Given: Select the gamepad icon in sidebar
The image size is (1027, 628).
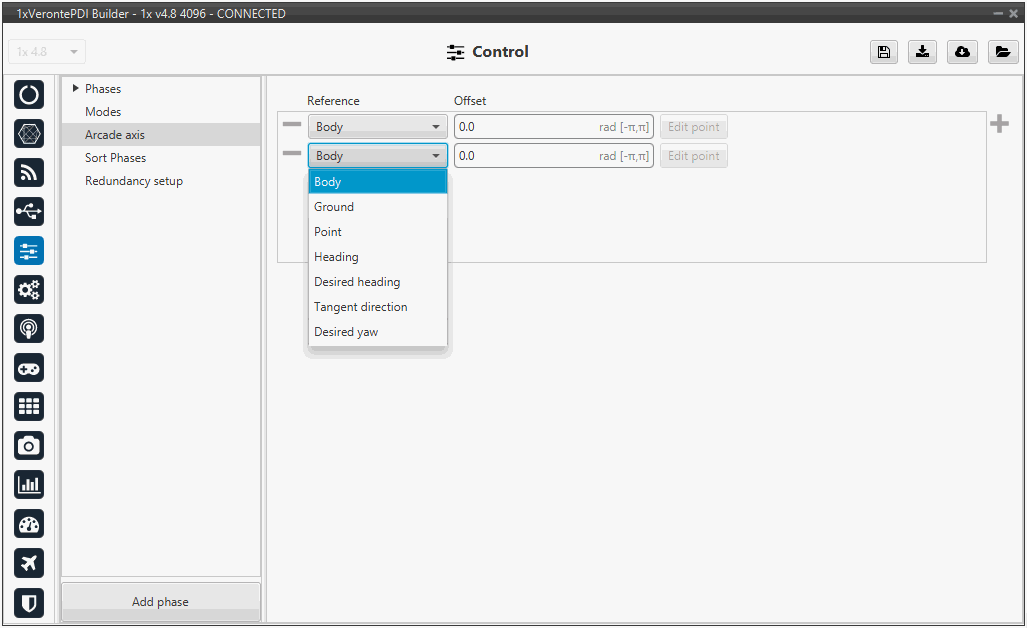Looking at the screenshot, I should pos(29,367).
